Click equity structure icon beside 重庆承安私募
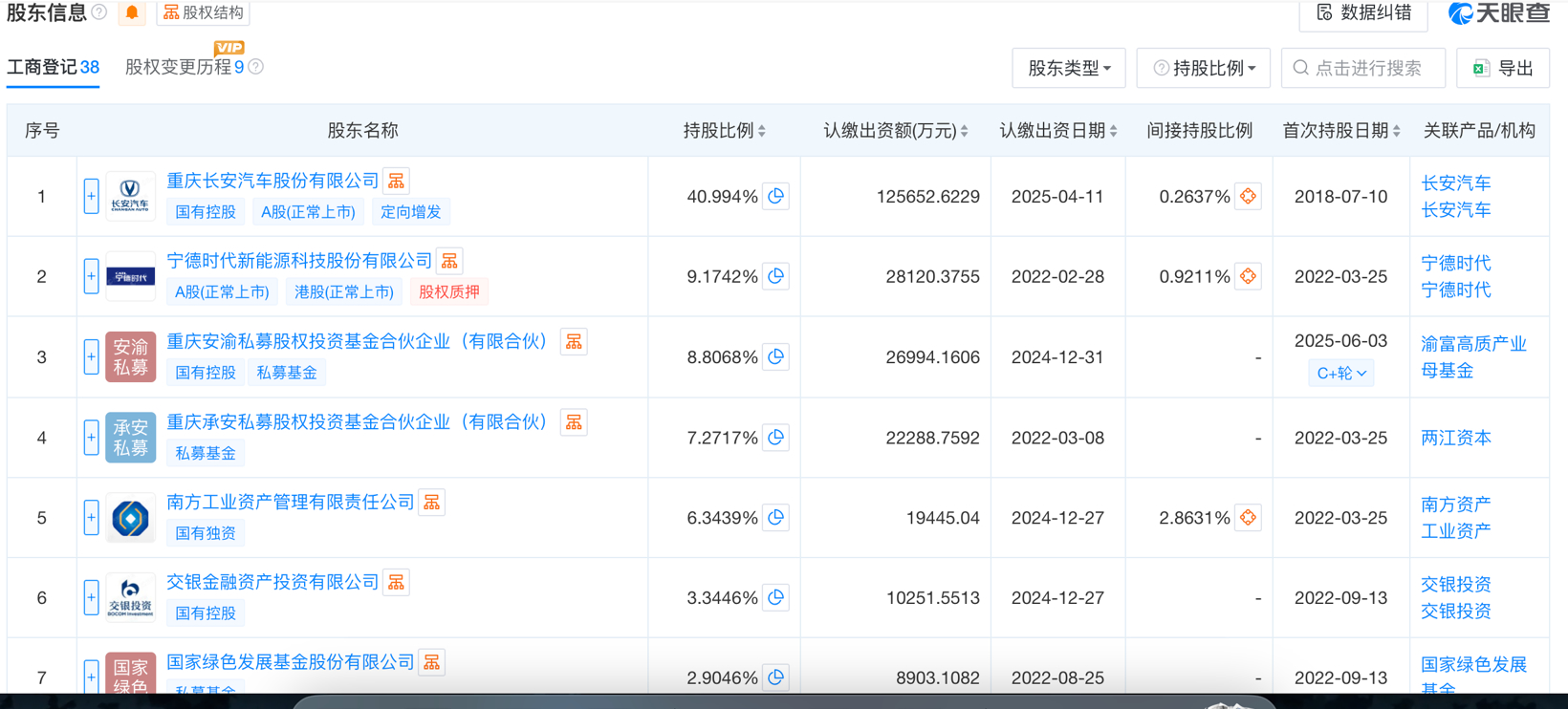Image resolution: width=1568 pixels, height=709 pixels. coord(574,421)
